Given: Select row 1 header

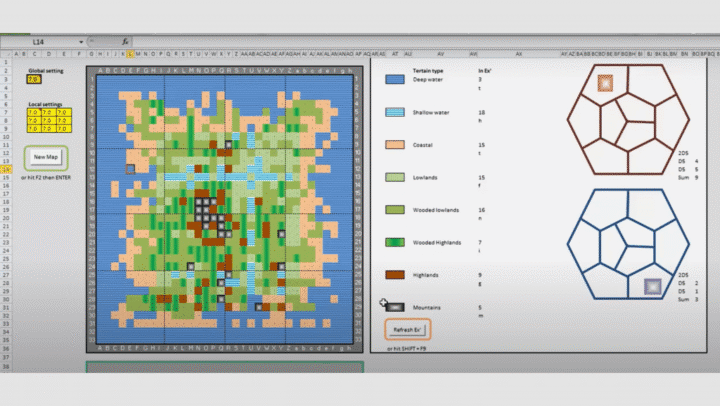Looking at the screenshot, I should click(x=6, y=62).
